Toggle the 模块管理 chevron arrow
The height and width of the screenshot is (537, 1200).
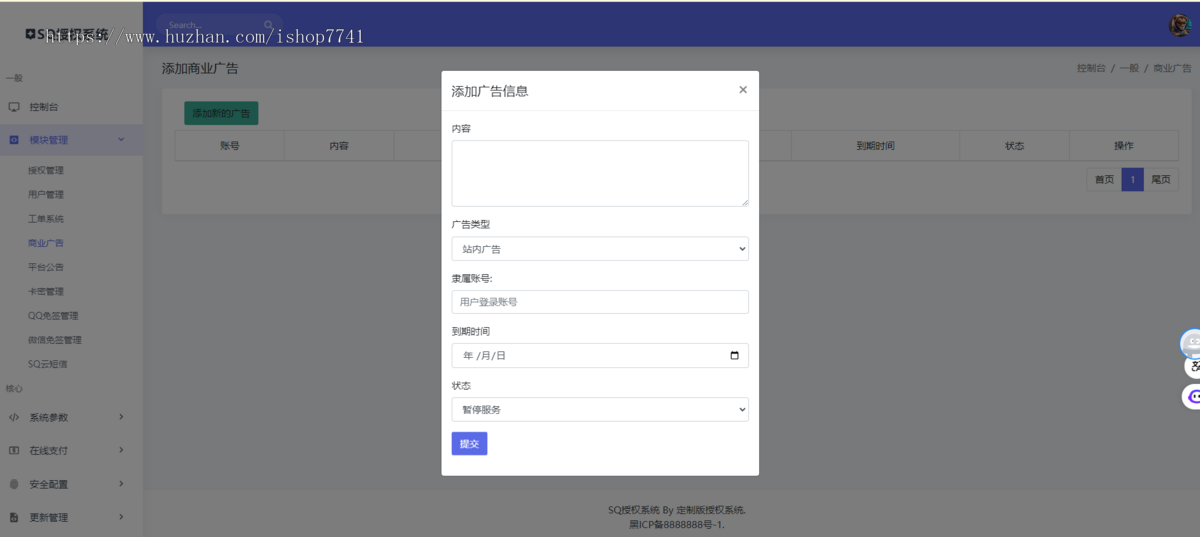click(x=121, y=140)
